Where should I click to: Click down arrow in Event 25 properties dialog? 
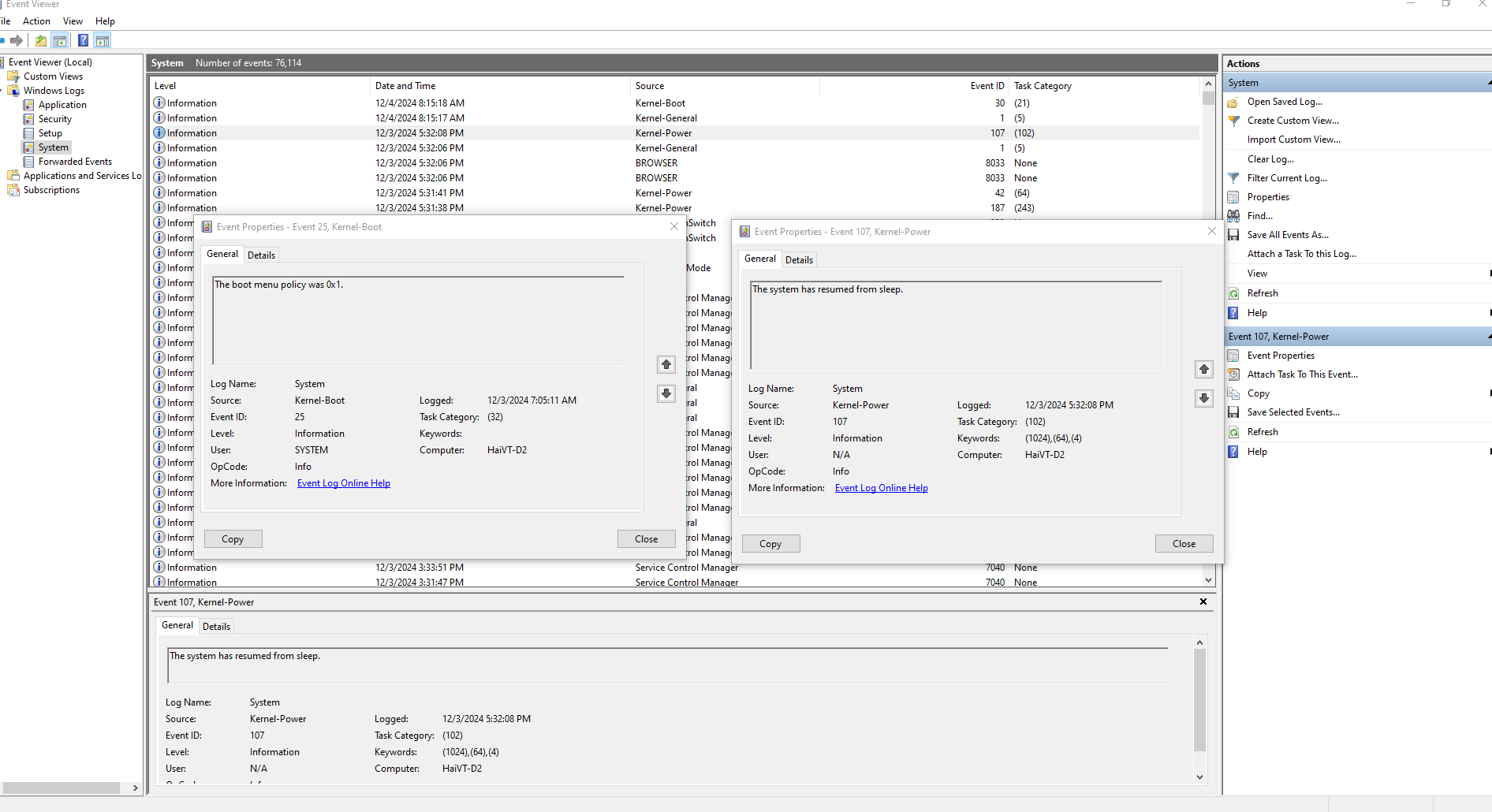point(666,393)
